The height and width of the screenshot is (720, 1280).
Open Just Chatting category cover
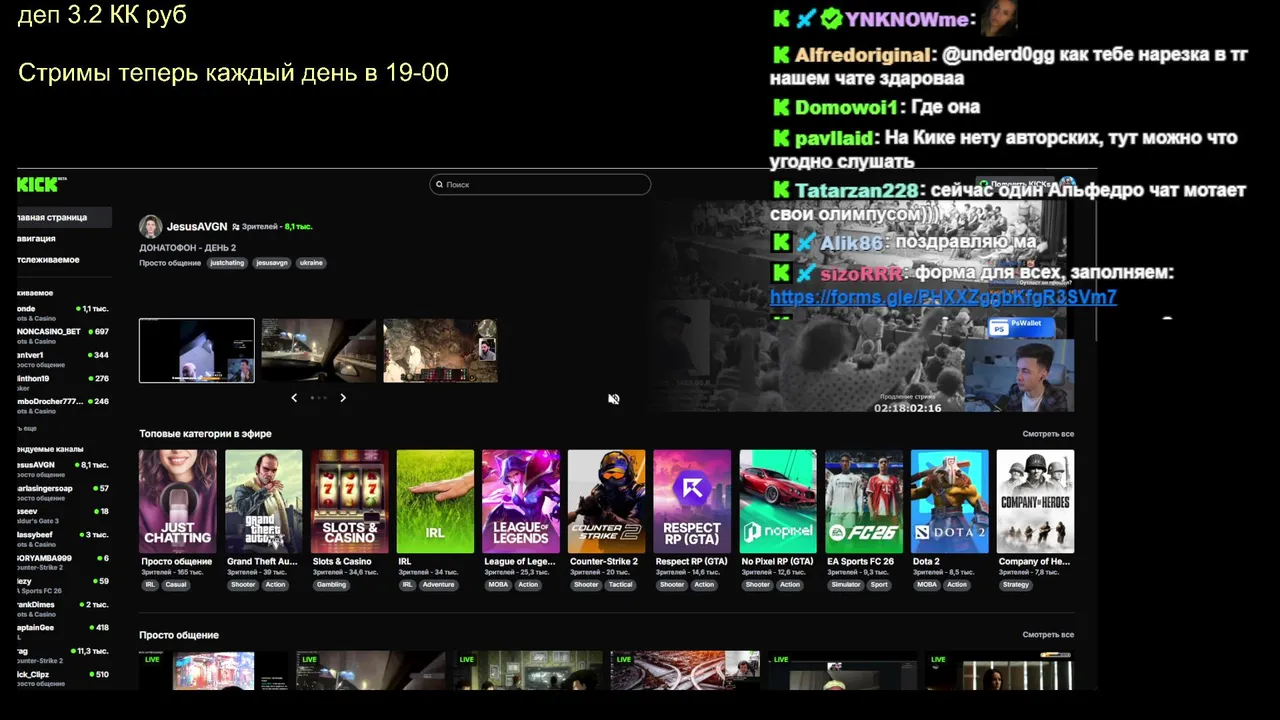(178, 501)
